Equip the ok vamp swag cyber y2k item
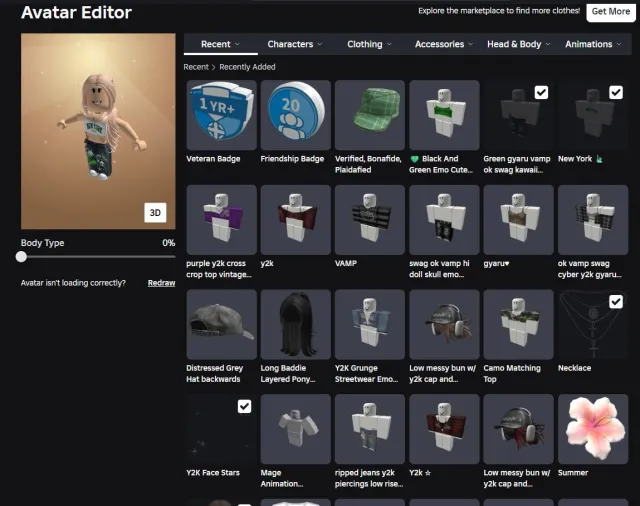Viewport: 640px width, 506px height. tap(593, 220)
